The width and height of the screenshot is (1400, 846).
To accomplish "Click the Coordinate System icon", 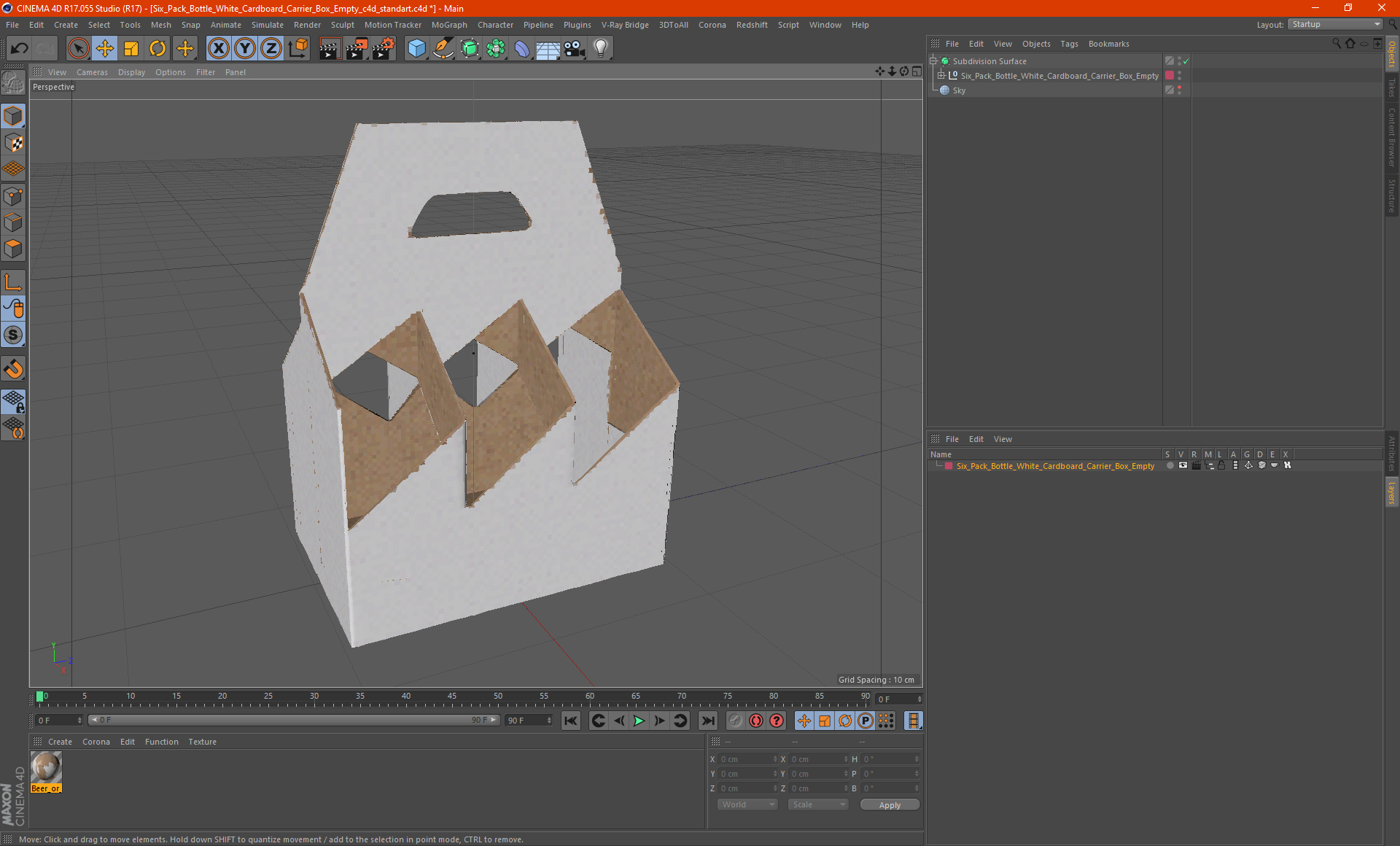I will tap(297, 49).
